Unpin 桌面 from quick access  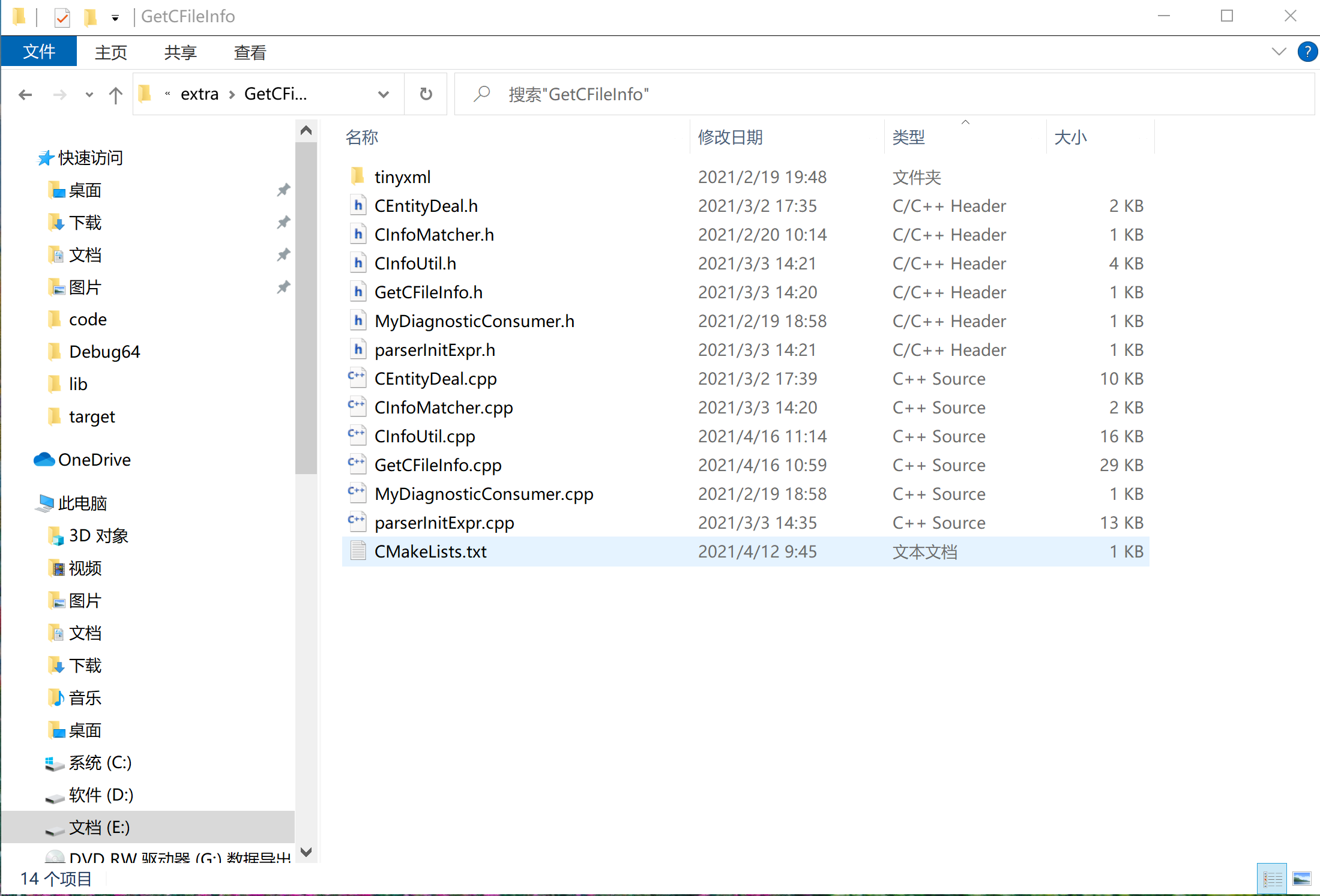[283, 190]
